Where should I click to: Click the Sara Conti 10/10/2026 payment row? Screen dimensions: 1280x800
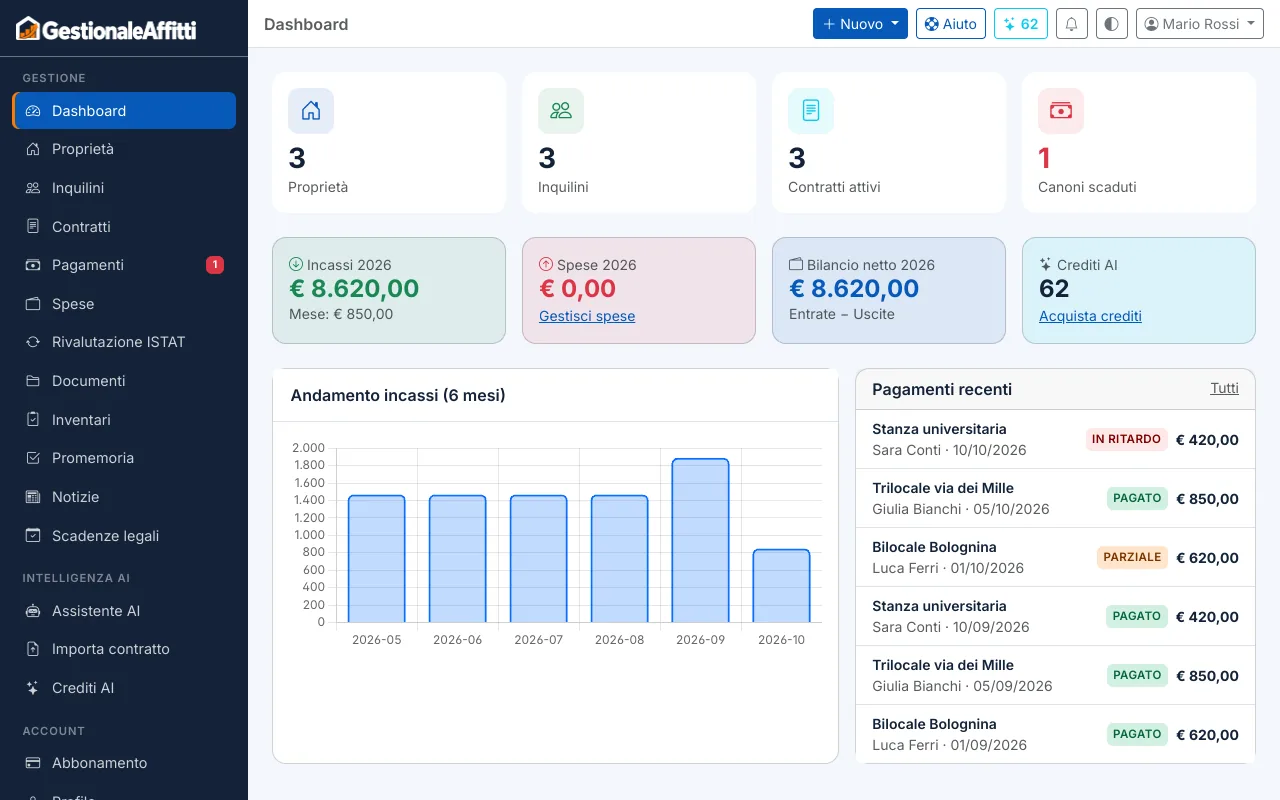tap(1055, 440)
